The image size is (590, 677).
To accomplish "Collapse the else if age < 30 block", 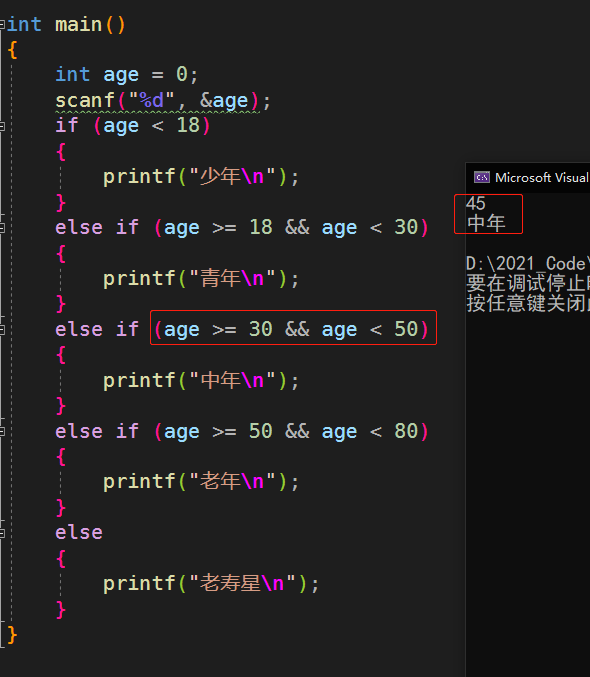I will [2, 228].
